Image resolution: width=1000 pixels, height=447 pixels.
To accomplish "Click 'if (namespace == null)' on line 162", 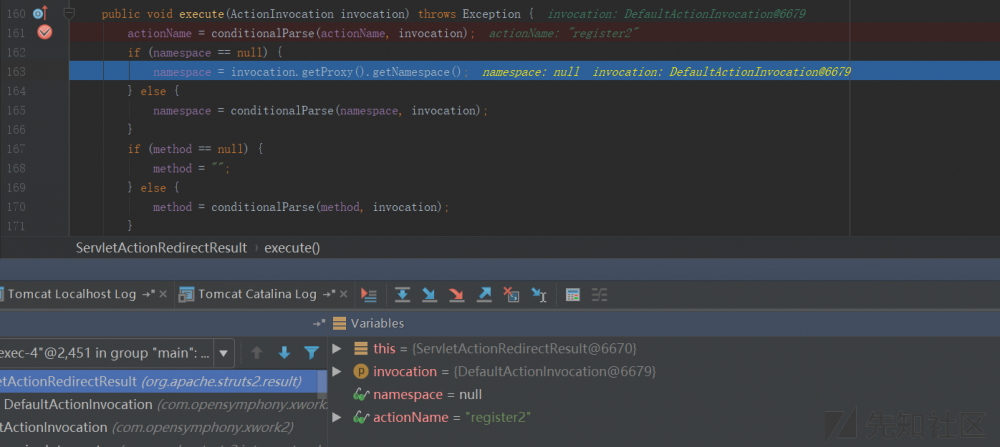I will point(205,52).
